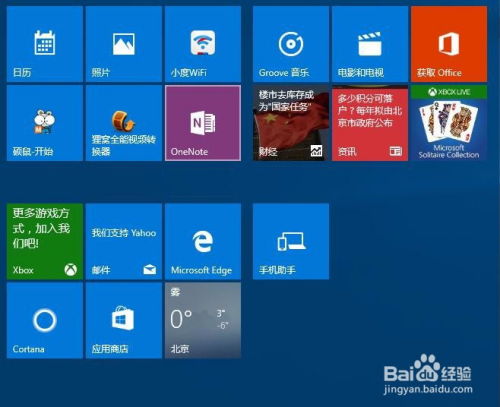Viewport: 500px width, 407px height.
Task: Open the 资讯 news live tile
Action: point(370,123)
